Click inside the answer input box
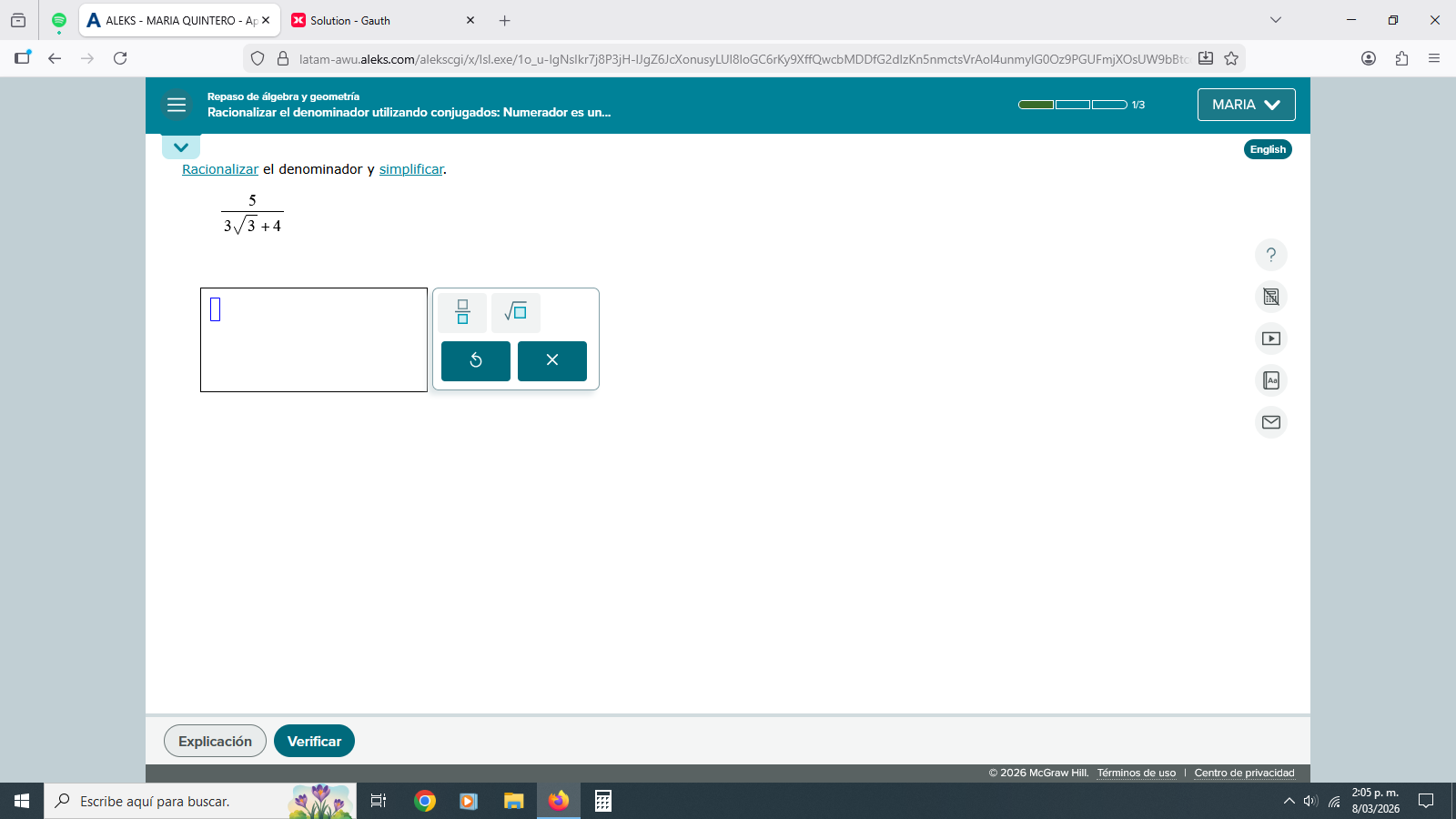Viewport: 1456px width, 819px height. (x=314, y=340)
